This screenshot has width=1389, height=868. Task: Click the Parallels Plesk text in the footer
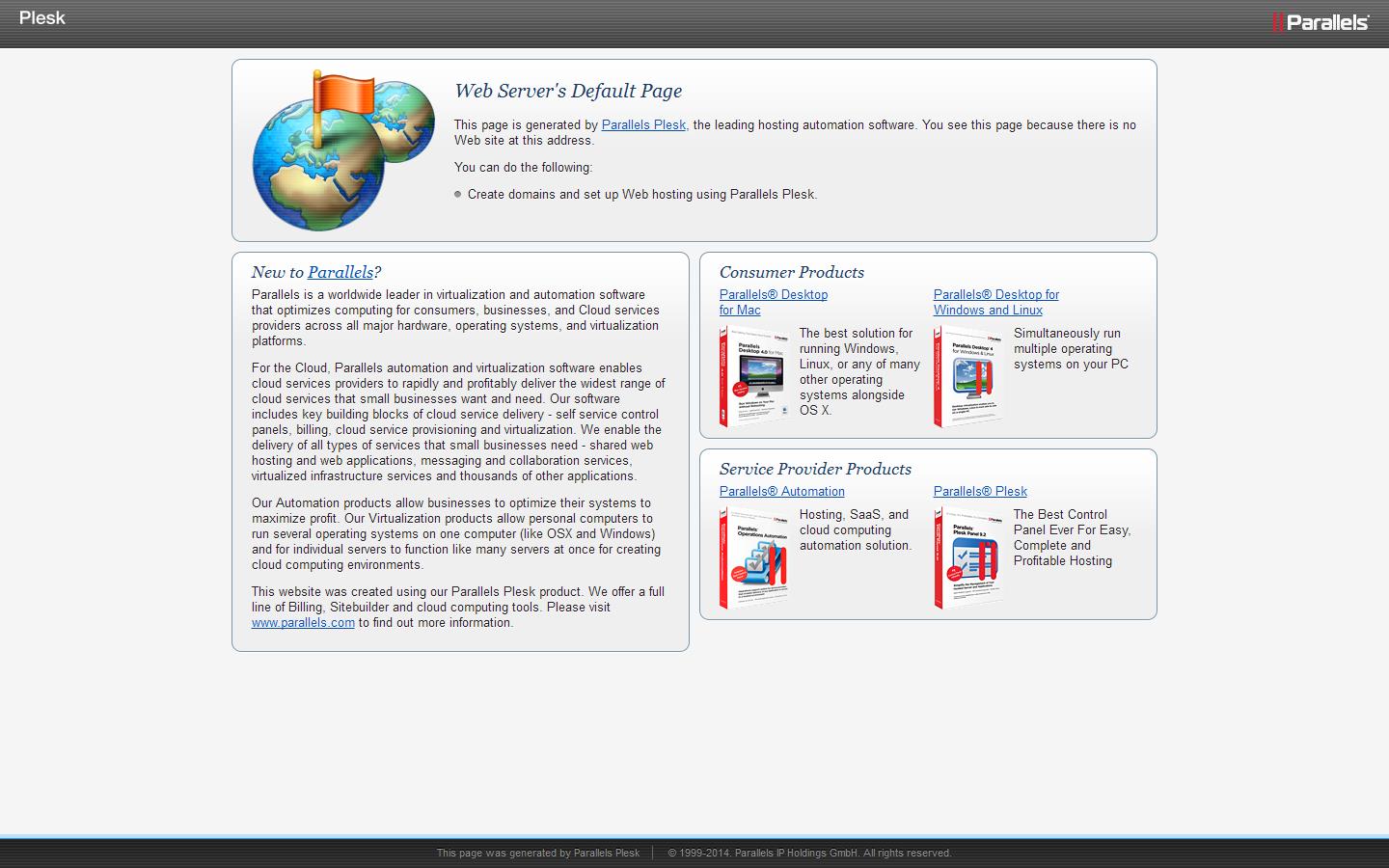(x=606, y=853)
